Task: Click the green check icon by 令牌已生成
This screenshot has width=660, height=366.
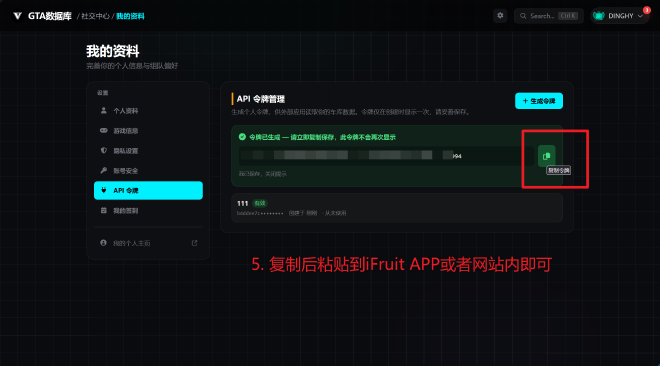Action: (242, 137)
